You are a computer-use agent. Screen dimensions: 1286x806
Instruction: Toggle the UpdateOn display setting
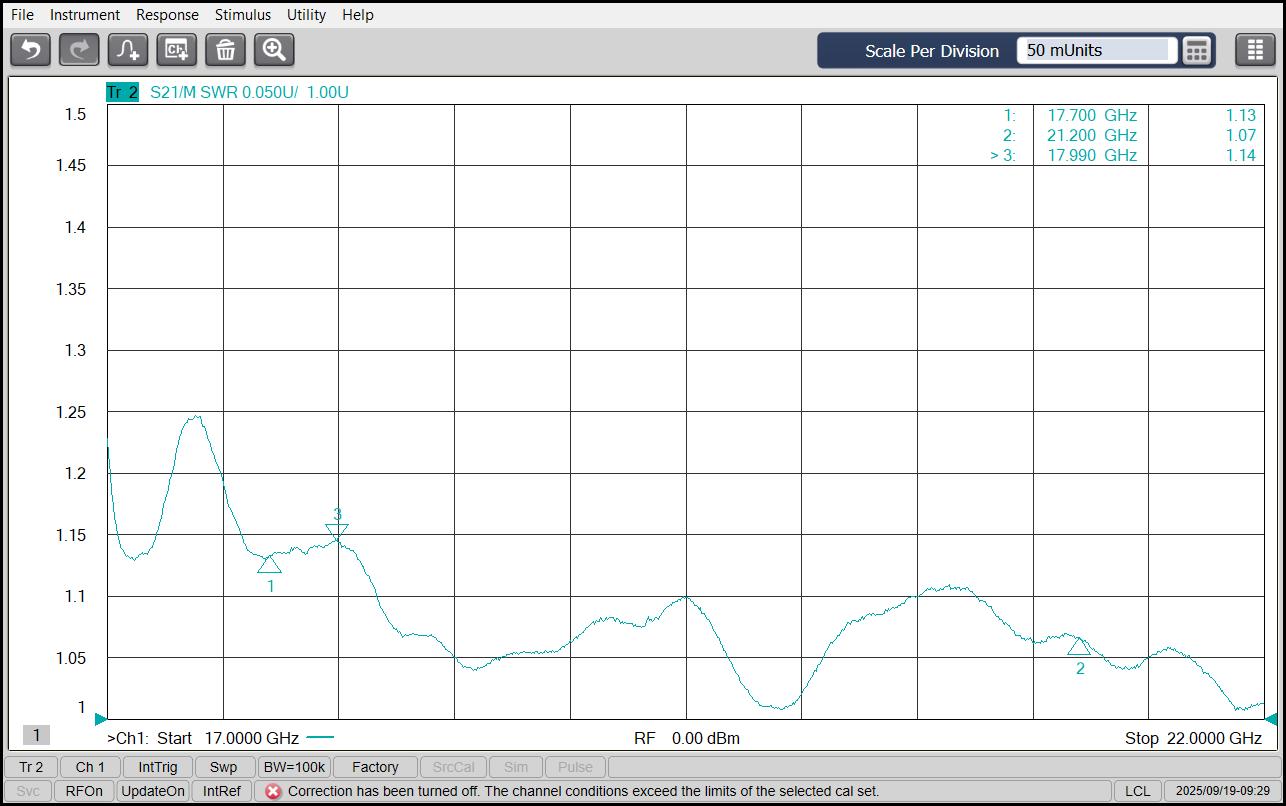[x=153, y=791]
